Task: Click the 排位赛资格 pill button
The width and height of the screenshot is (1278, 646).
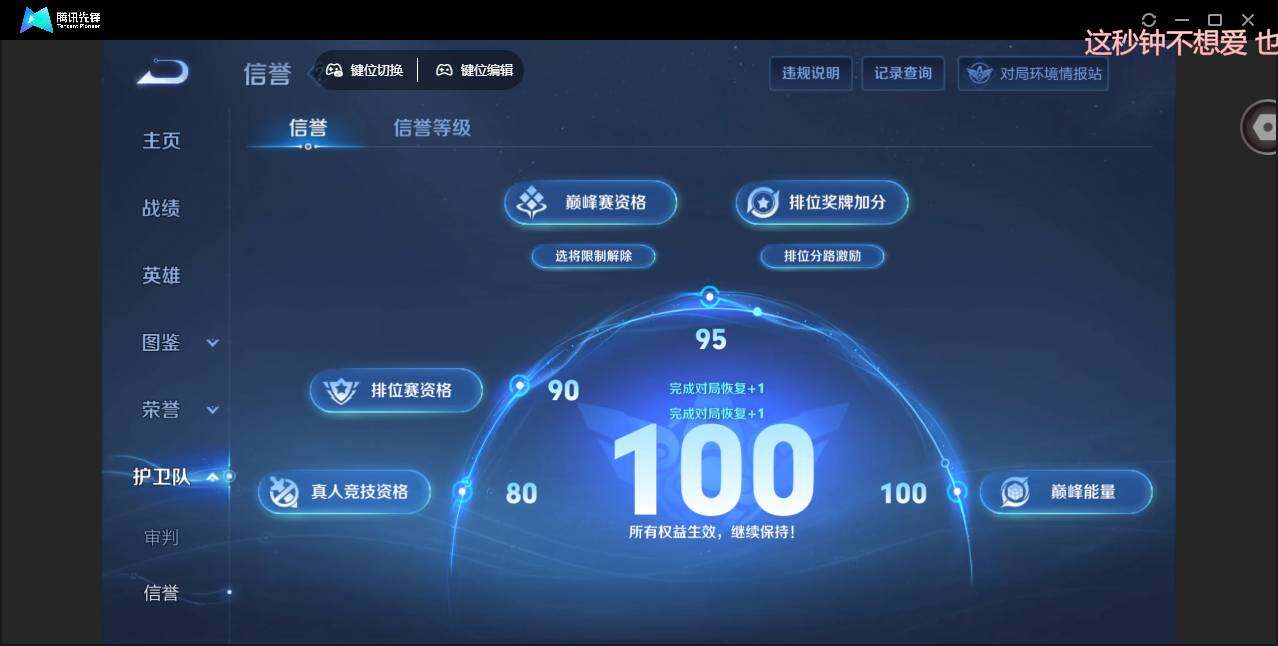Action: 396,391
